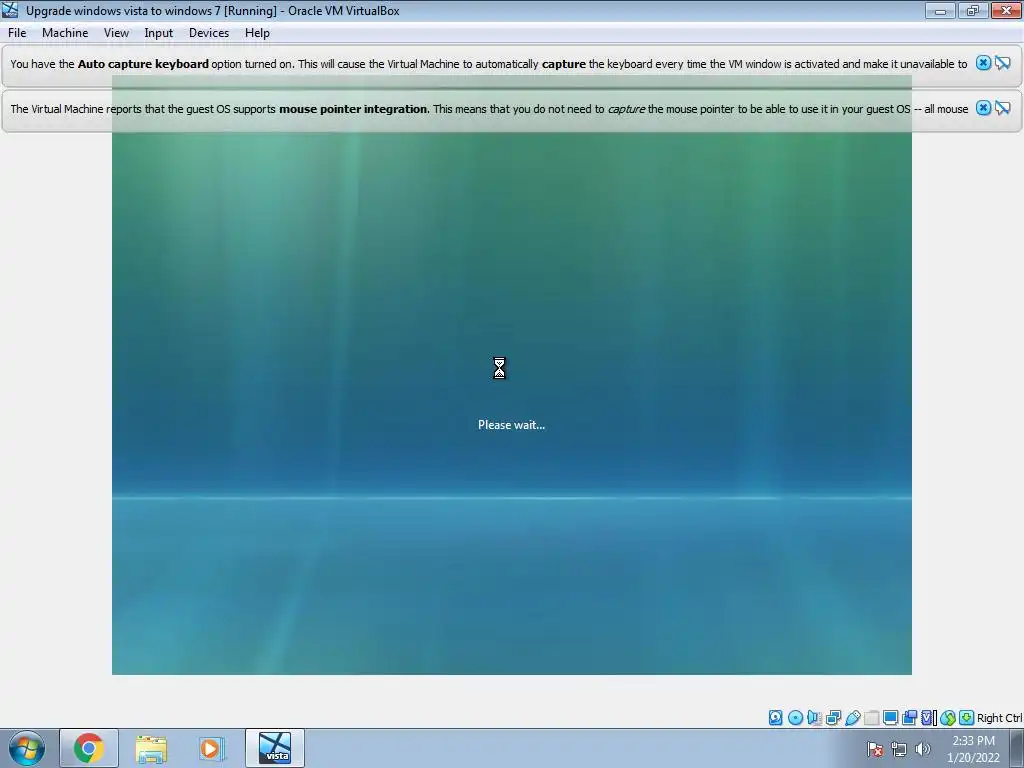Screen dimensions: 1024x768
Task: Open the Input menu
Action: 159,33
